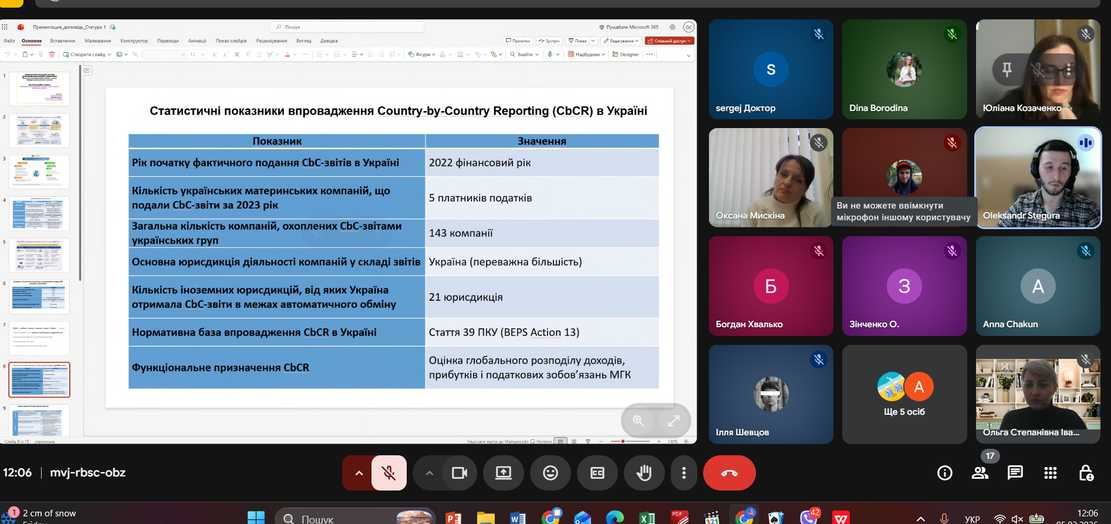
Task: Open audio settings chevron beside microphone
Action: (x=357, y=473)
